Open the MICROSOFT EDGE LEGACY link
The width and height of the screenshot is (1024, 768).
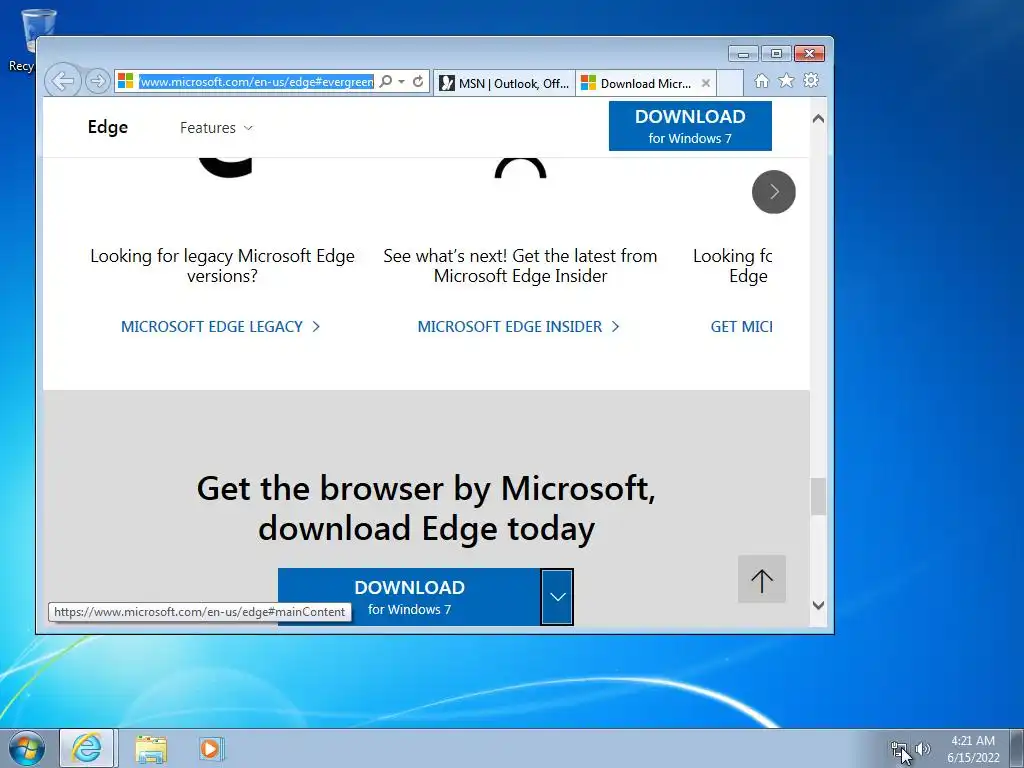pos(220,327)
